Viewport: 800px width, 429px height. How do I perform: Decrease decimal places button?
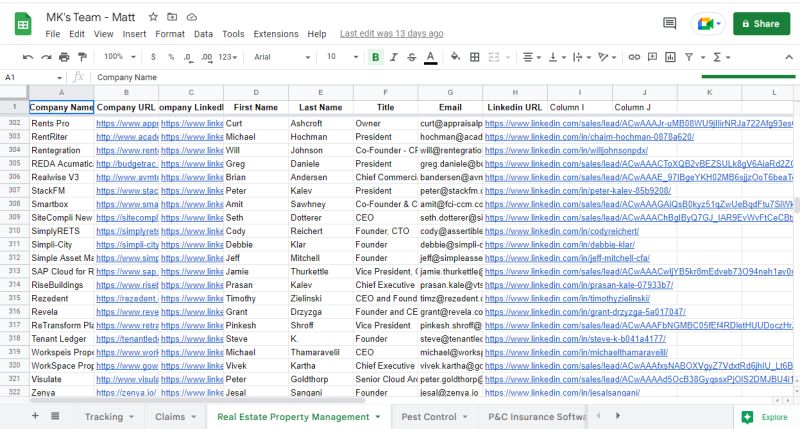(188, 57)
